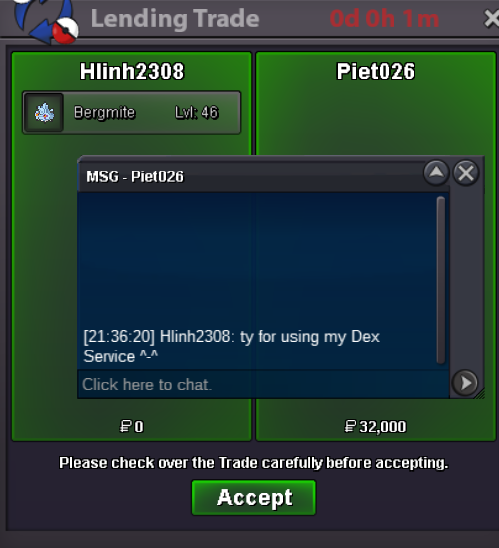Select the Bergmite Lvl 46 trade entry

131,113
